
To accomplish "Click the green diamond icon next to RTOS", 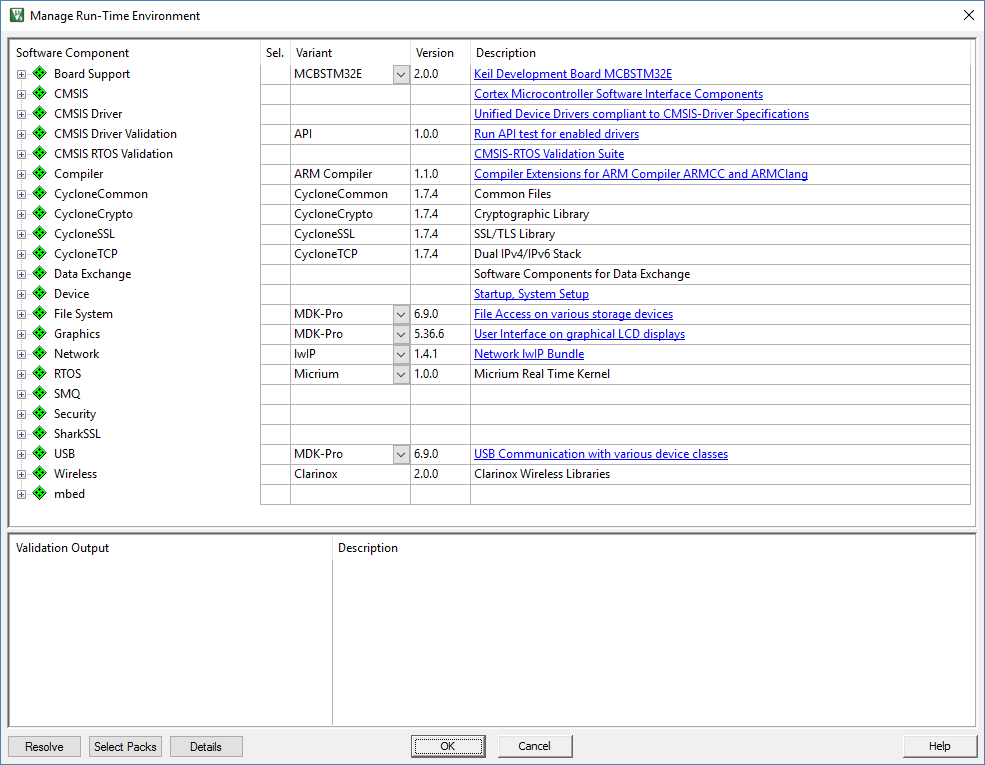I will click(40, 373).
